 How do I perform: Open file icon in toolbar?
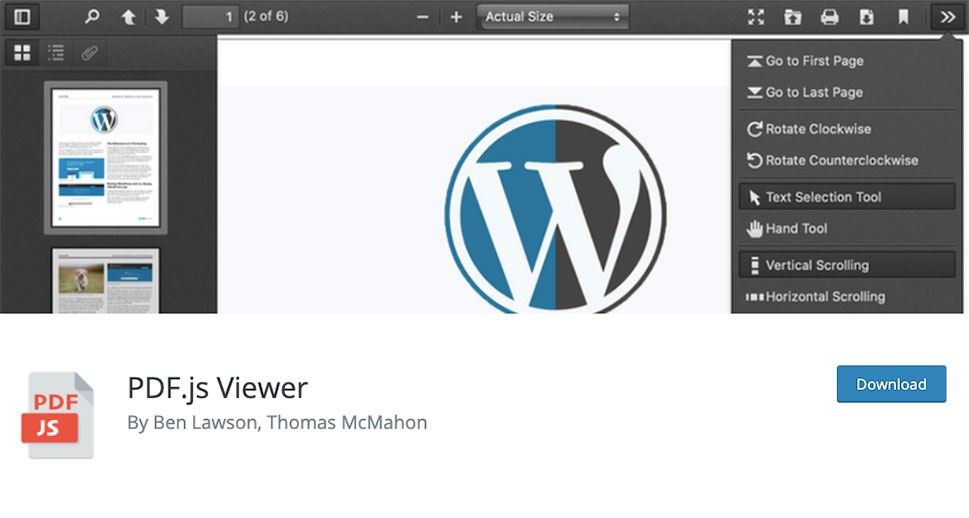[793, 17]
